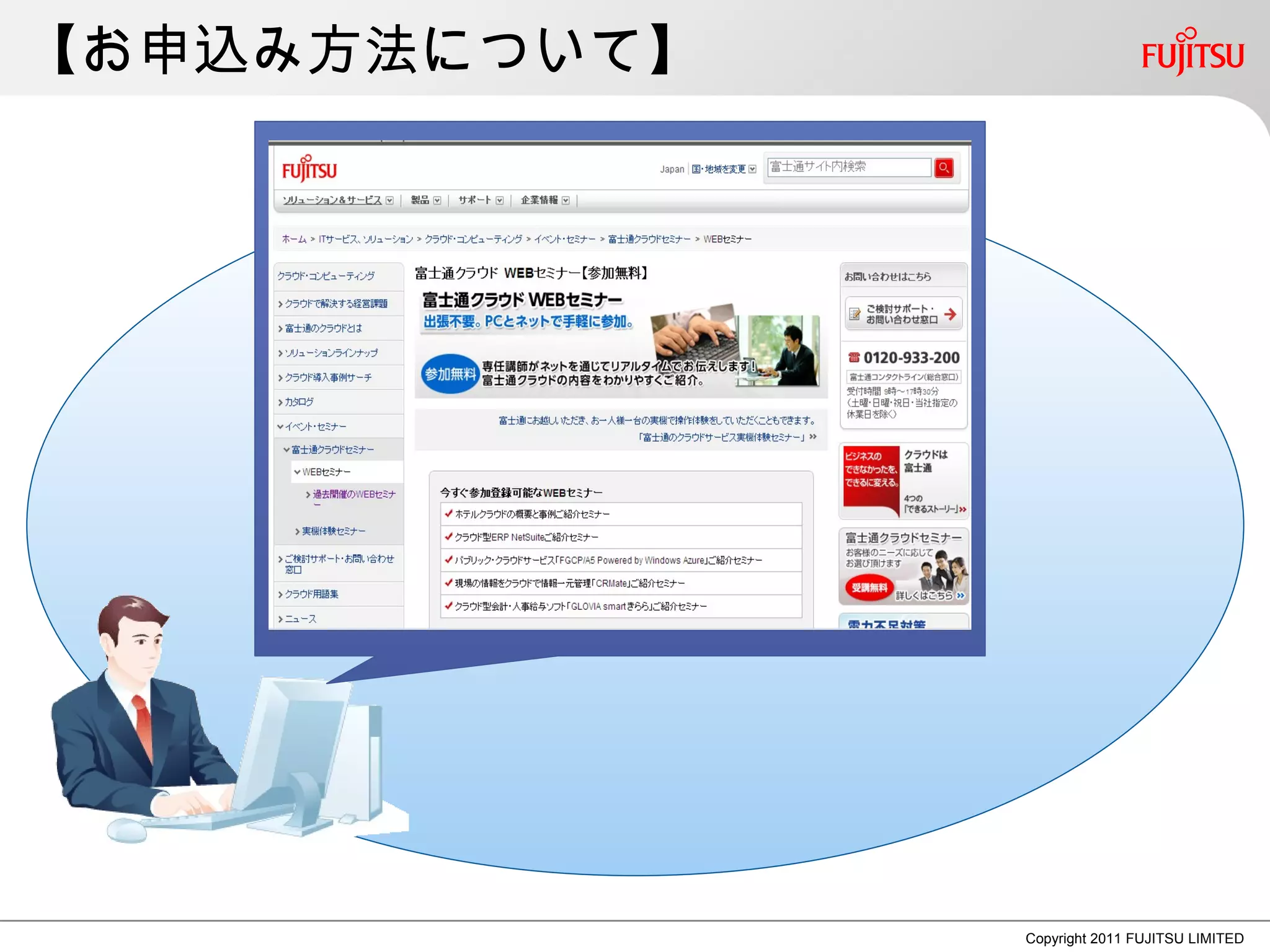
Task: Click the red checkmark by CRMate seminar
Action: (448, 583)
